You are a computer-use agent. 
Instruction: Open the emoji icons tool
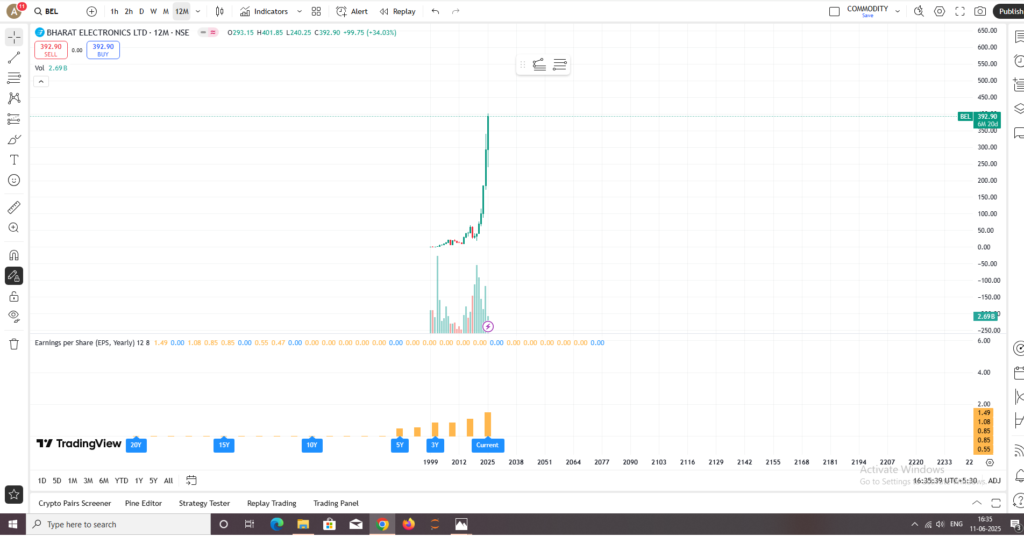(14, 180)
